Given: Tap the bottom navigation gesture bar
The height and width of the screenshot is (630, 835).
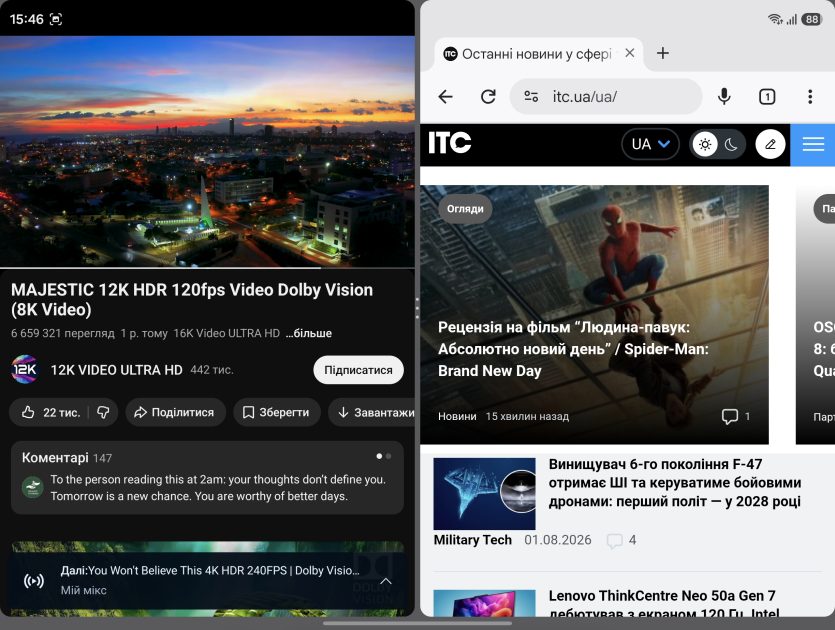Looking at the screenshot, I should [x=417, y=623].
